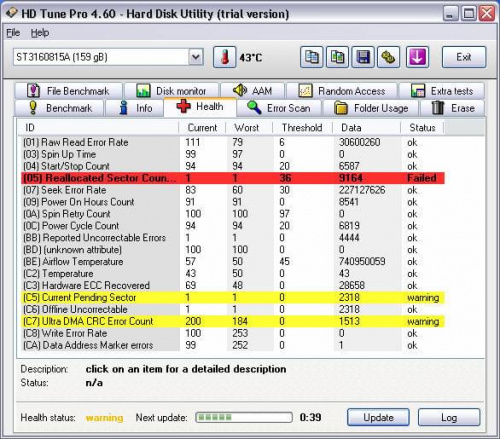Click the purple download arrow icon
This screenshot has height=439, width=500.
point(417,57)
